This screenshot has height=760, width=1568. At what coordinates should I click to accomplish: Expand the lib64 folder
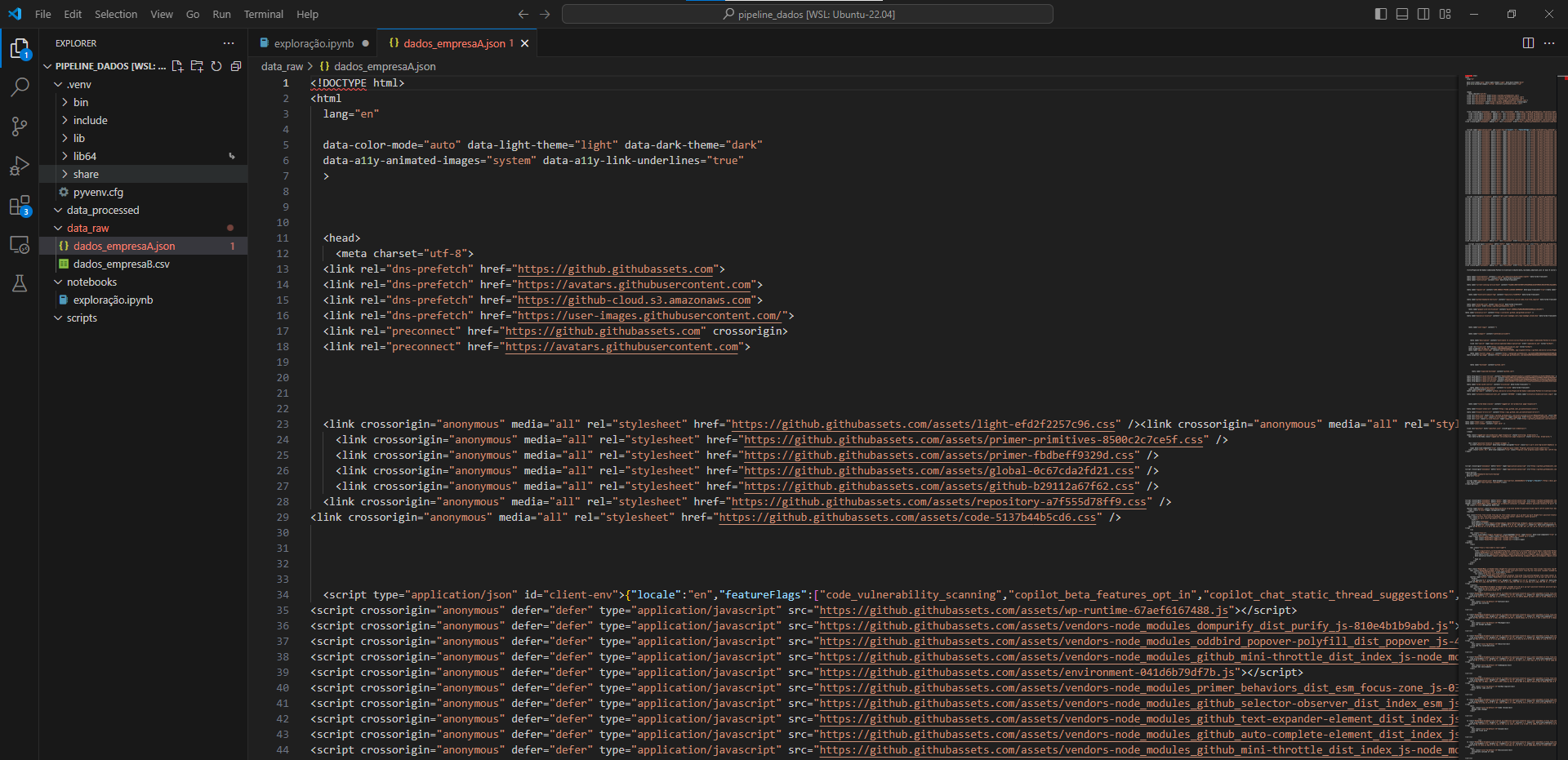(x=65, y=156)
